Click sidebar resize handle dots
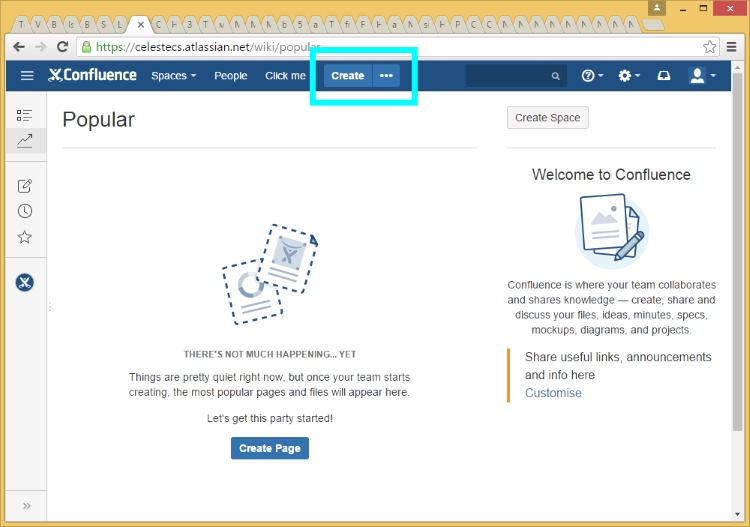 [x=50, y=307]
